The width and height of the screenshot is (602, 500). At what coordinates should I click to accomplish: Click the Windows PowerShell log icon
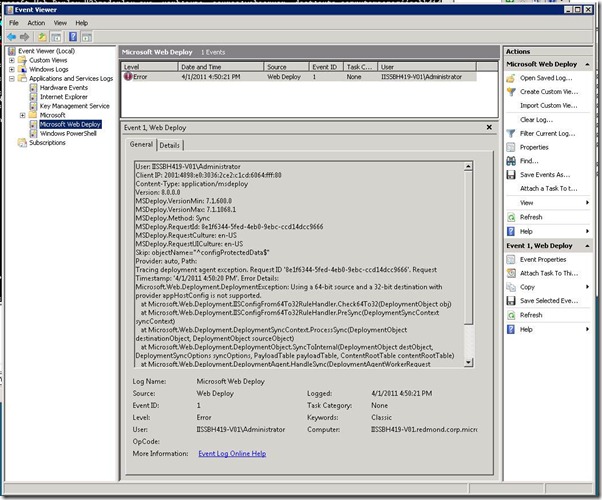pos(33,133)
